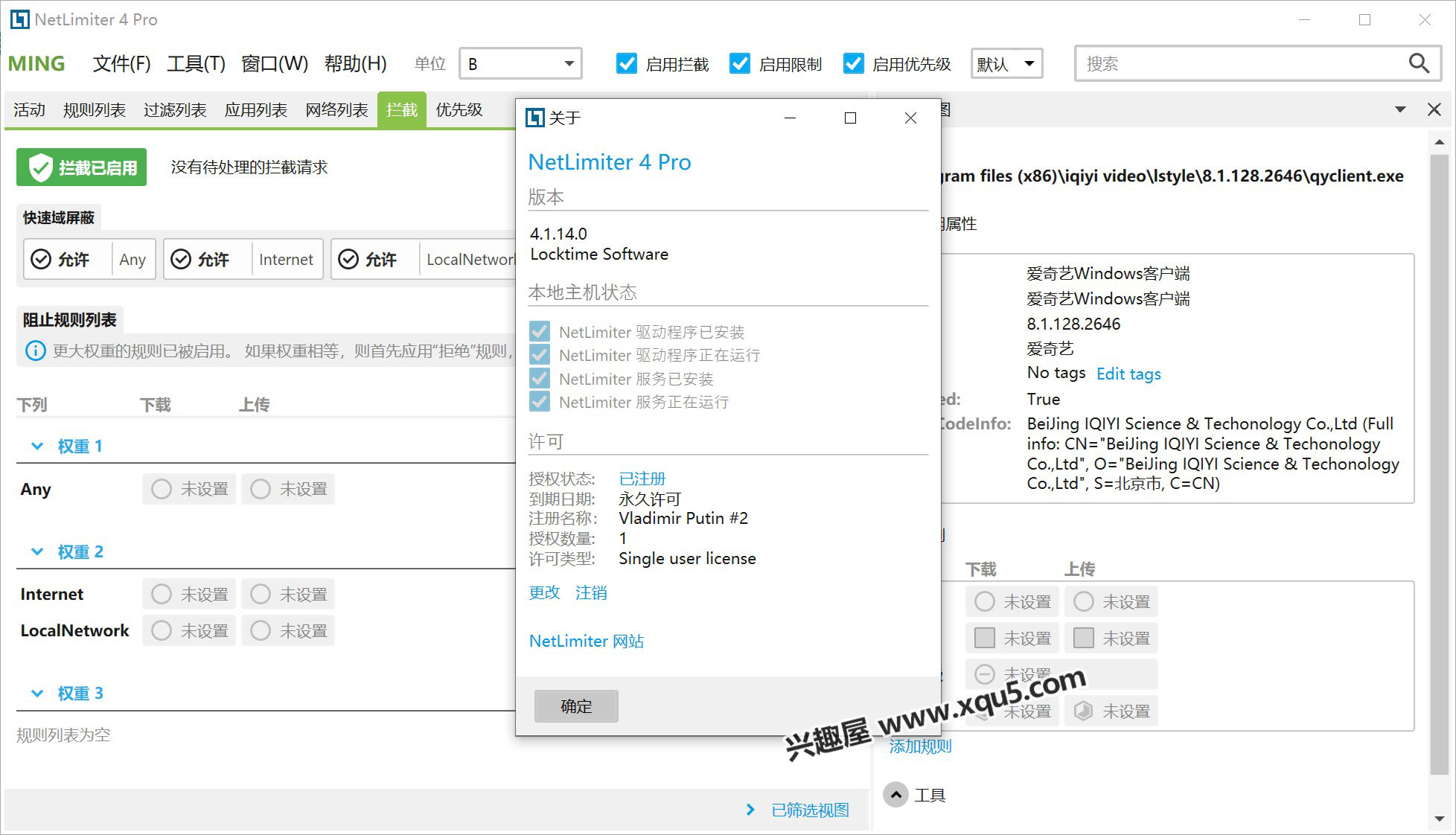The width and height of the screenshot is (1456, 835).
Task: Open the 帮助(H) menu
Action: click(355, 64)
